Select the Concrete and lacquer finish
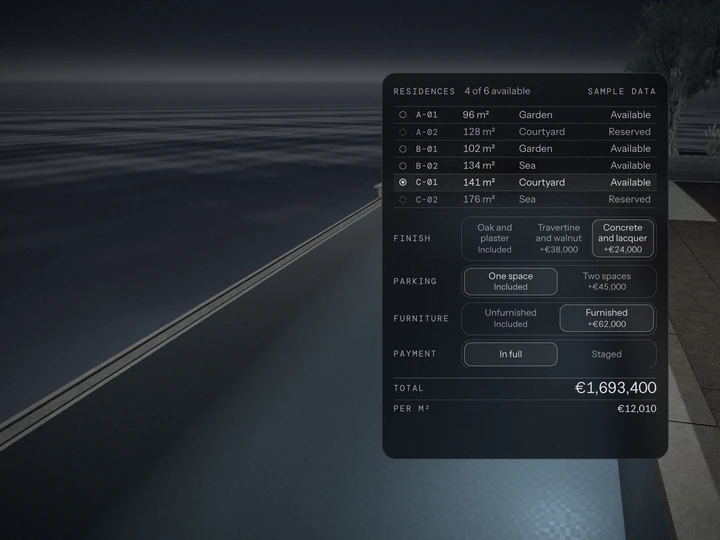The image size is (720, 540). coord(623,238)
